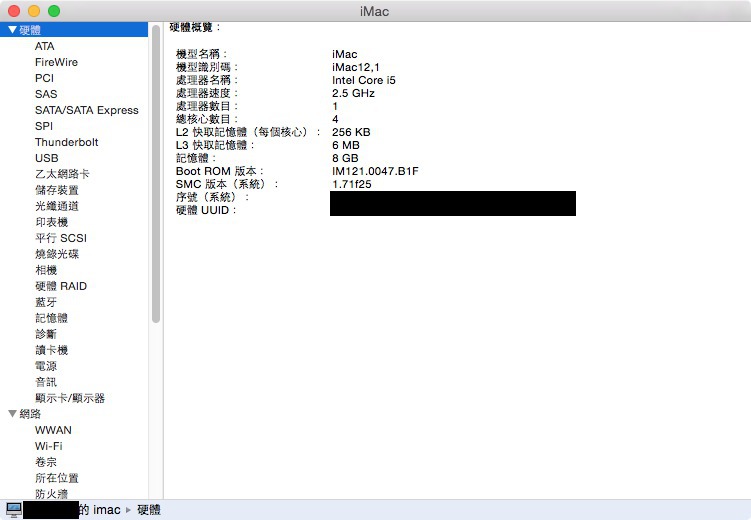The height and width of the screenshot is (520, 751).
Task: Click the 機型名稱 label
Action: pyautogui.click(x=201, y=54)
